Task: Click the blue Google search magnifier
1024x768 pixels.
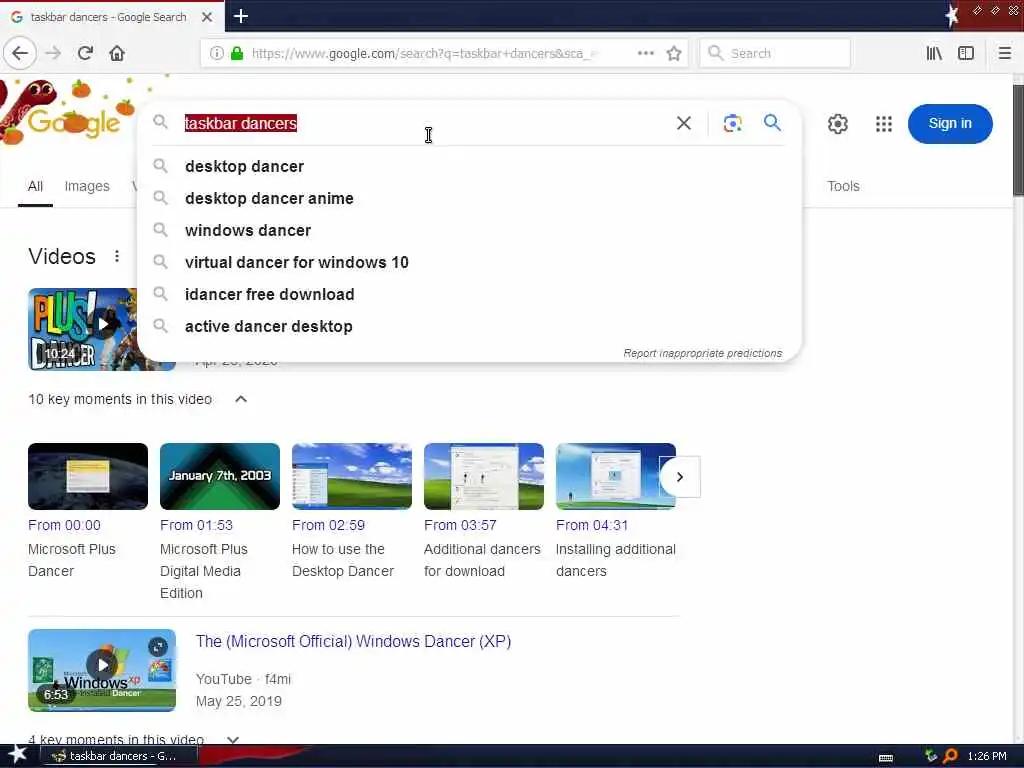Action: (773, 122)
